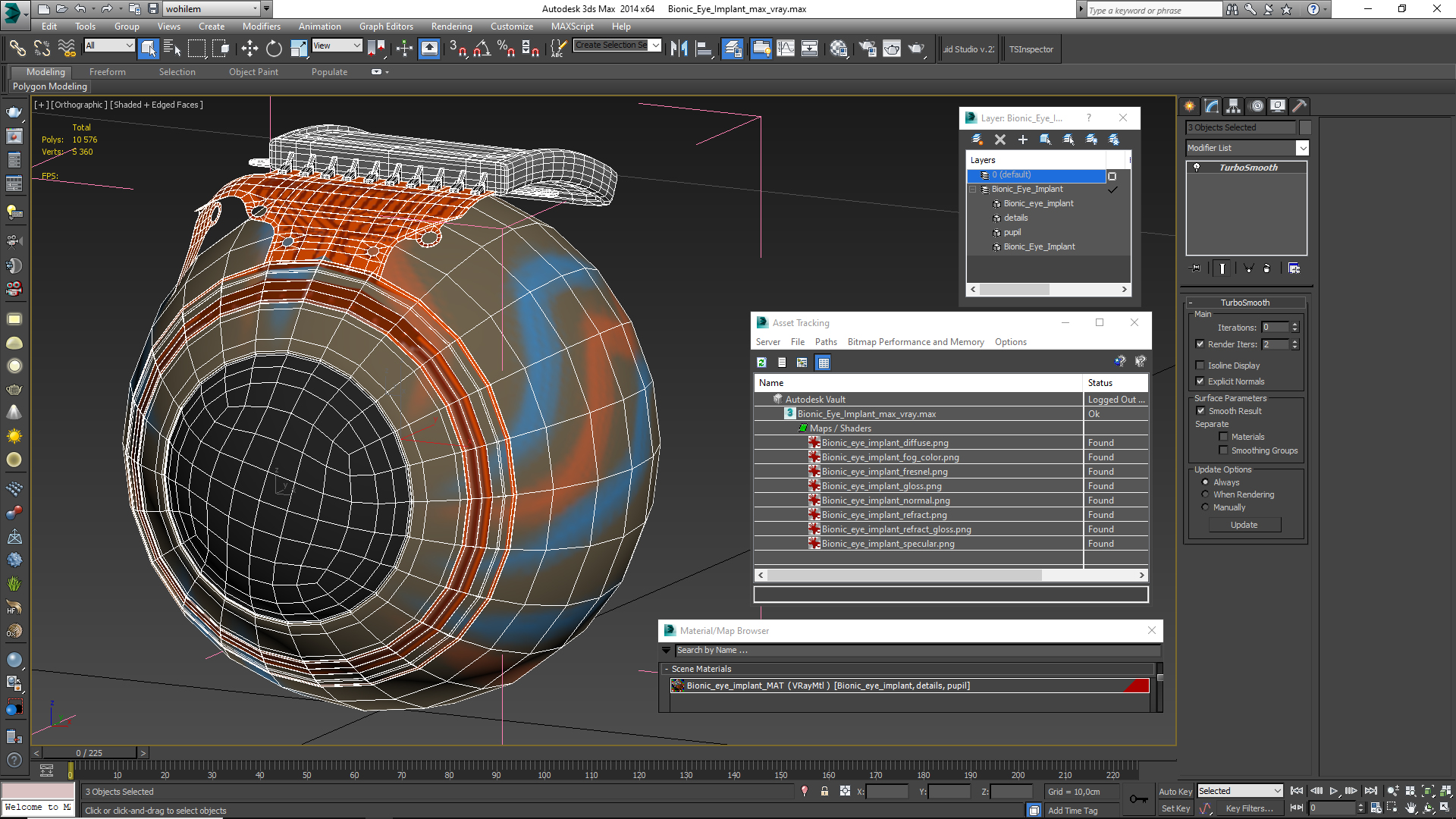Viewport: 1456px width, 819px height.
Task: Click the Auto Key button
Action: [1175, 792]
